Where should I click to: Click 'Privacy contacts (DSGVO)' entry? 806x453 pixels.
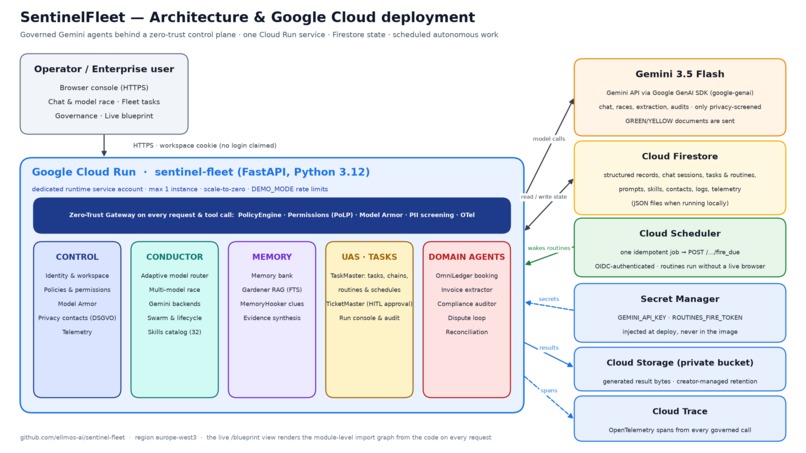click(x=77, y=318)
